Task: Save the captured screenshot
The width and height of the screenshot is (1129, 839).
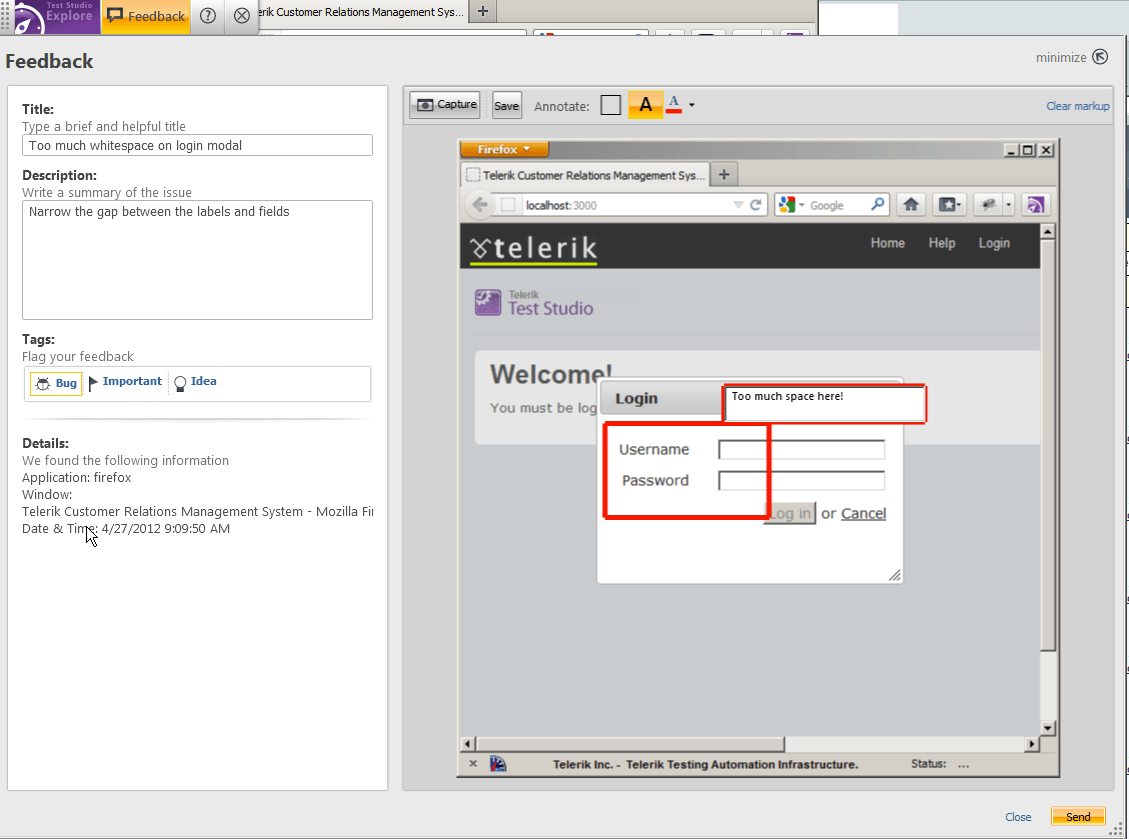Action: point(506,106)
